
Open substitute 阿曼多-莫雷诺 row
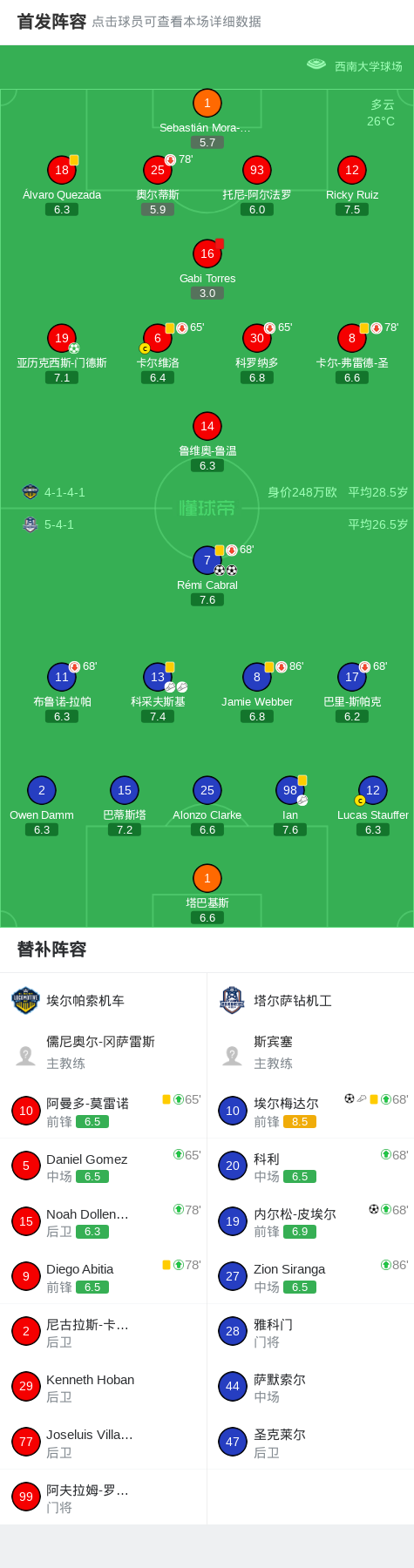pos(103,1111)
